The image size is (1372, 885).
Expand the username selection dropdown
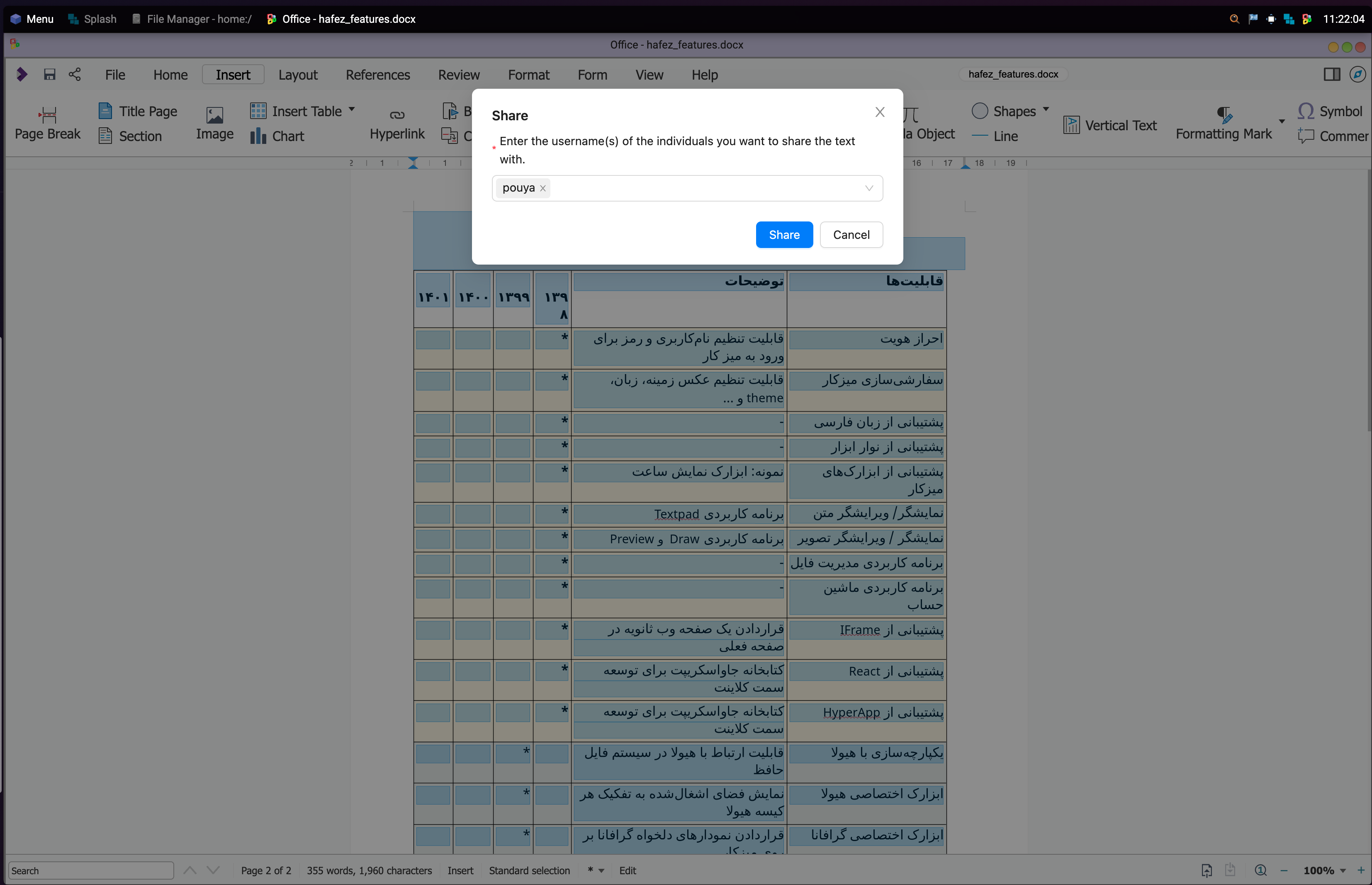pos(868,189)
